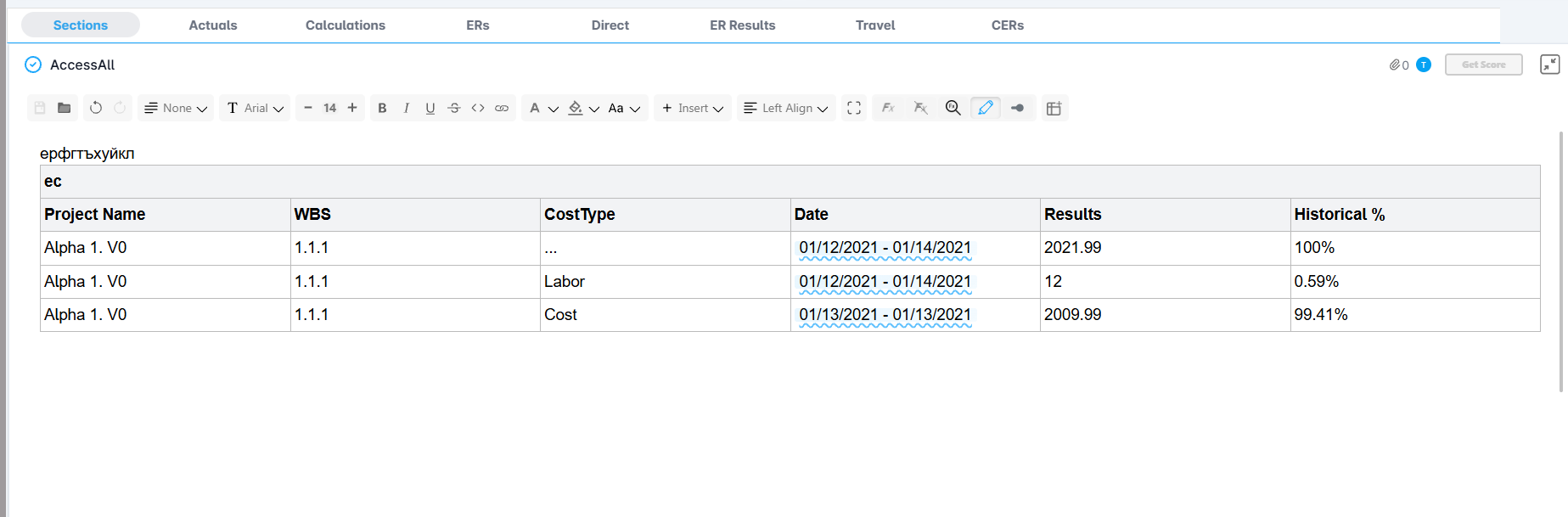Toggle the switch icon next to pen
This screenshot has height=517, width=1568.
tap(1017, 108)
